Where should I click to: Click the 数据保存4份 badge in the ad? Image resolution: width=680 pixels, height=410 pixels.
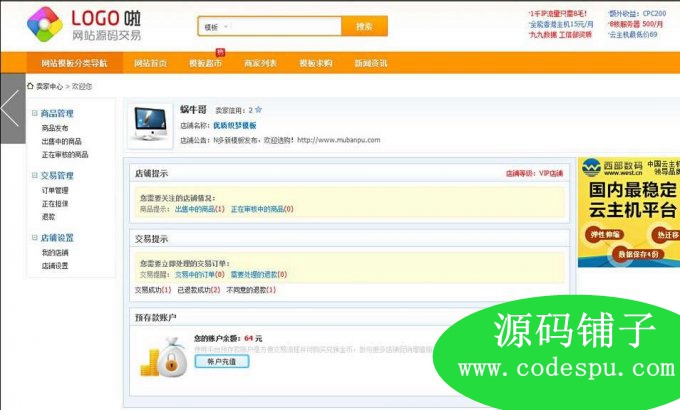point(638,254)
